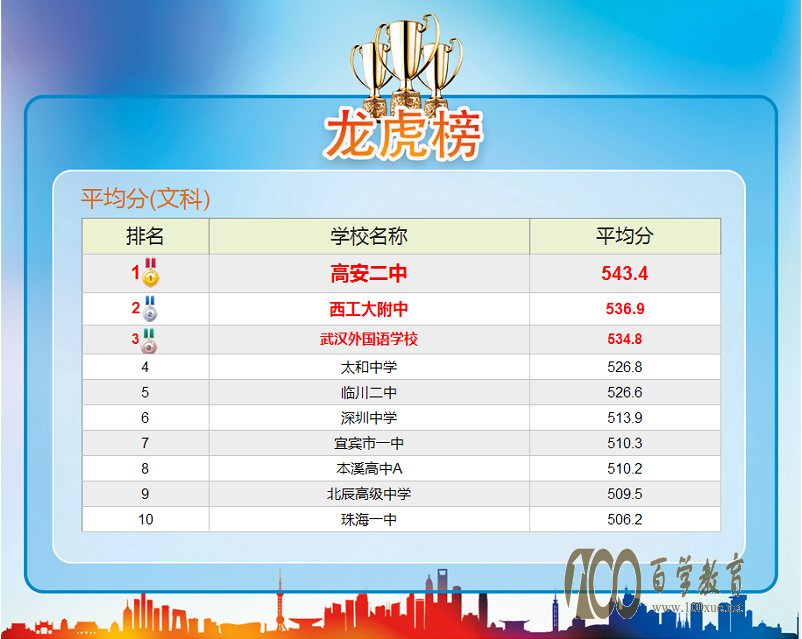Click rank number 6
Screen dimensions: 802x639
(145, 418)
